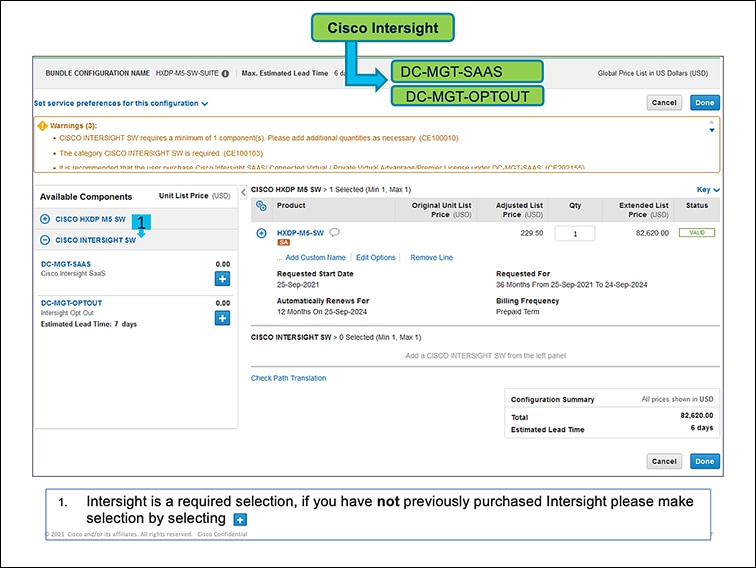Click the warning icon in the Warnings banner
The height and width of the screenshot is (568, 756).
pos(41,126)
